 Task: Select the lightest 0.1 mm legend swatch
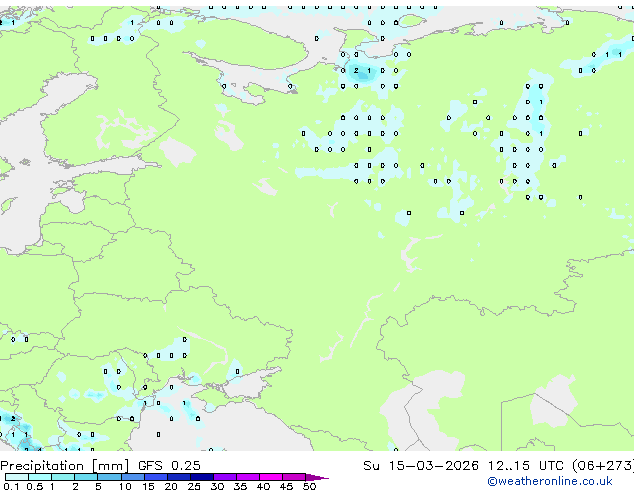[x=17, y=477]
